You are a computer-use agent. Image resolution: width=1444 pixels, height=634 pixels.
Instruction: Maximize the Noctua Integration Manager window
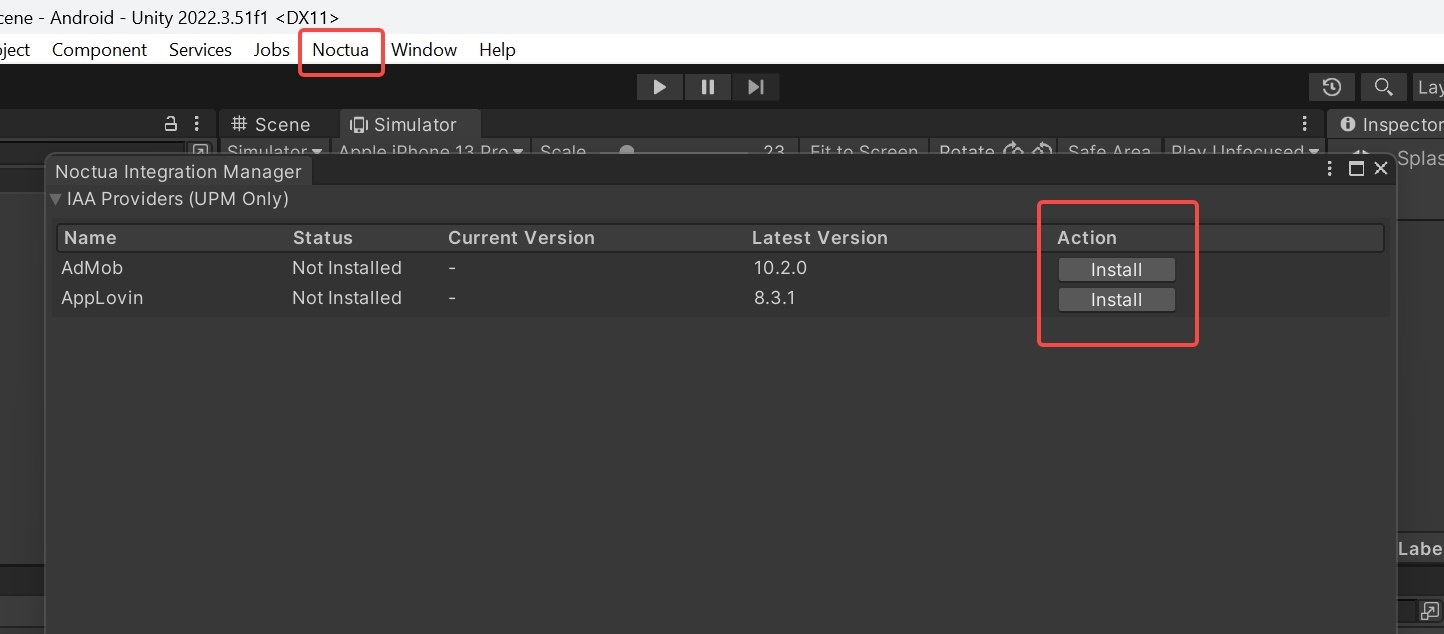coord(1357,169)
